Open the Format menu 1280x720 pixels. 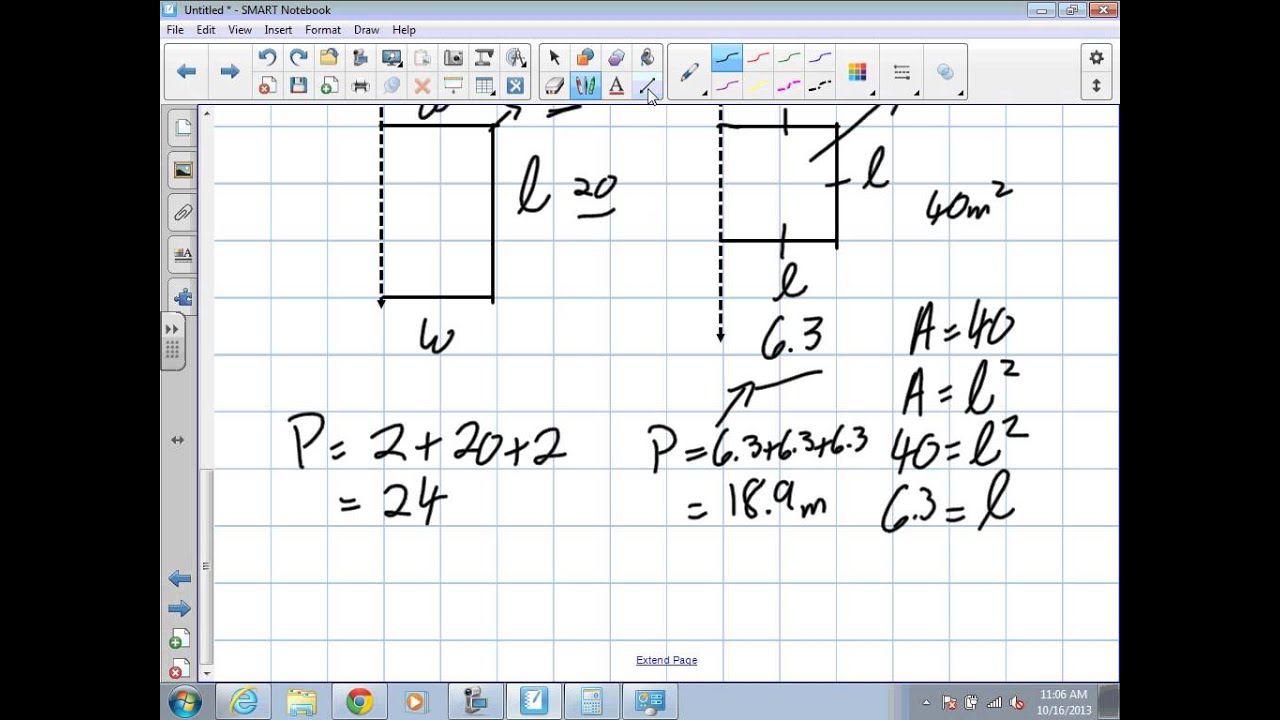tap(323, 30)
